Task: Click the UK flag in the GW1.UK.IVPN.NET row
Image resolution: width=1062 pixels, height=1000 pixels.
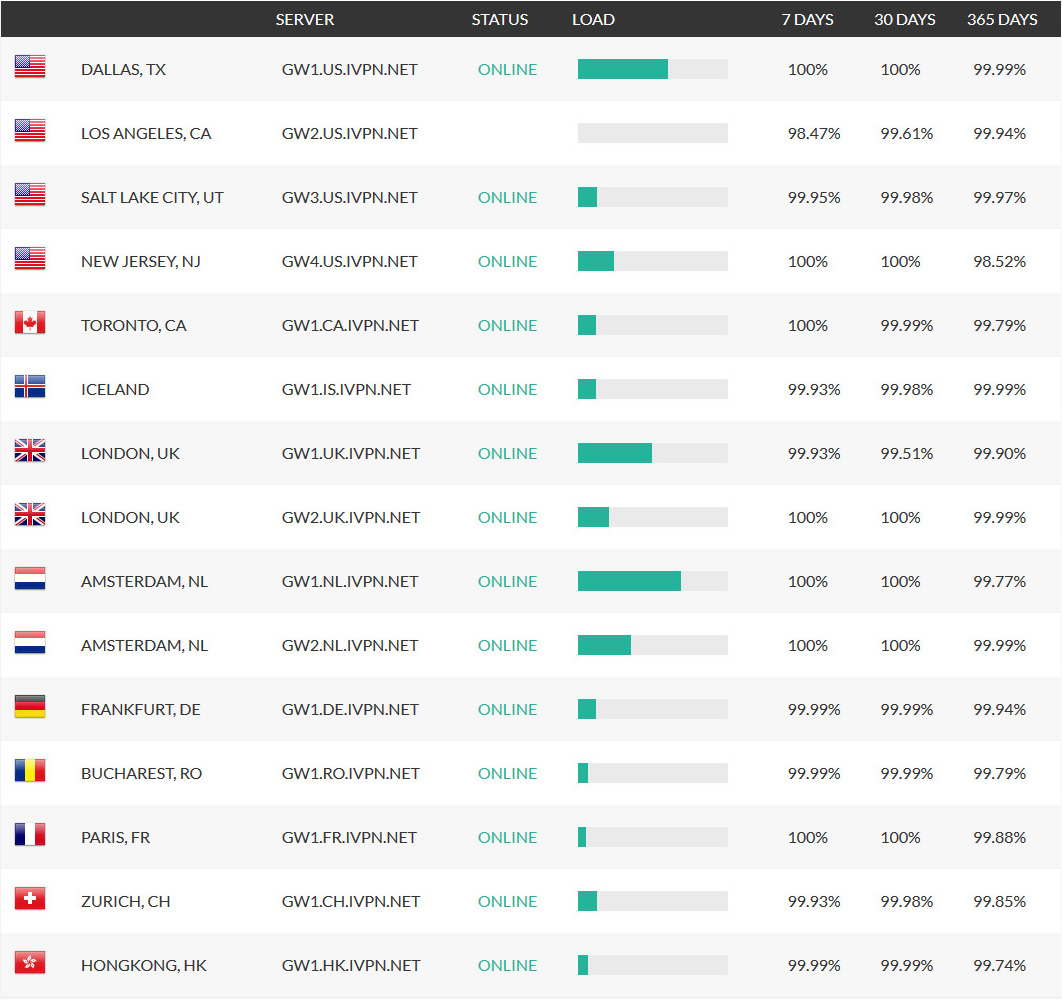Action: coord(30,451)
